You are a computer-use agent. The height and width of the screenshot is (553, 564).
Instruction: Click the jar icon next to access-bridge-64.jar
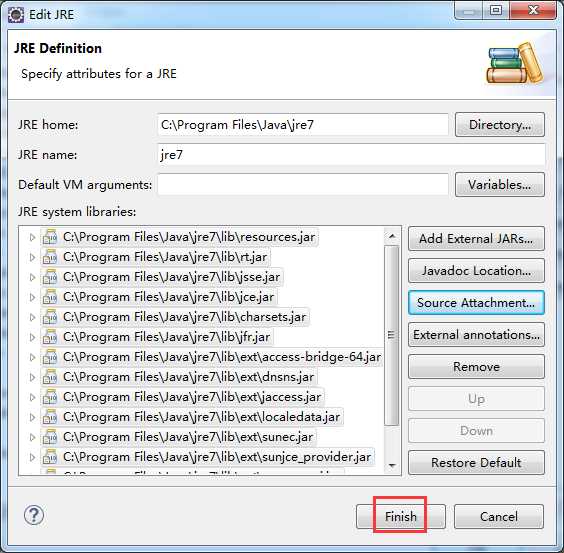tap(50, 357)
